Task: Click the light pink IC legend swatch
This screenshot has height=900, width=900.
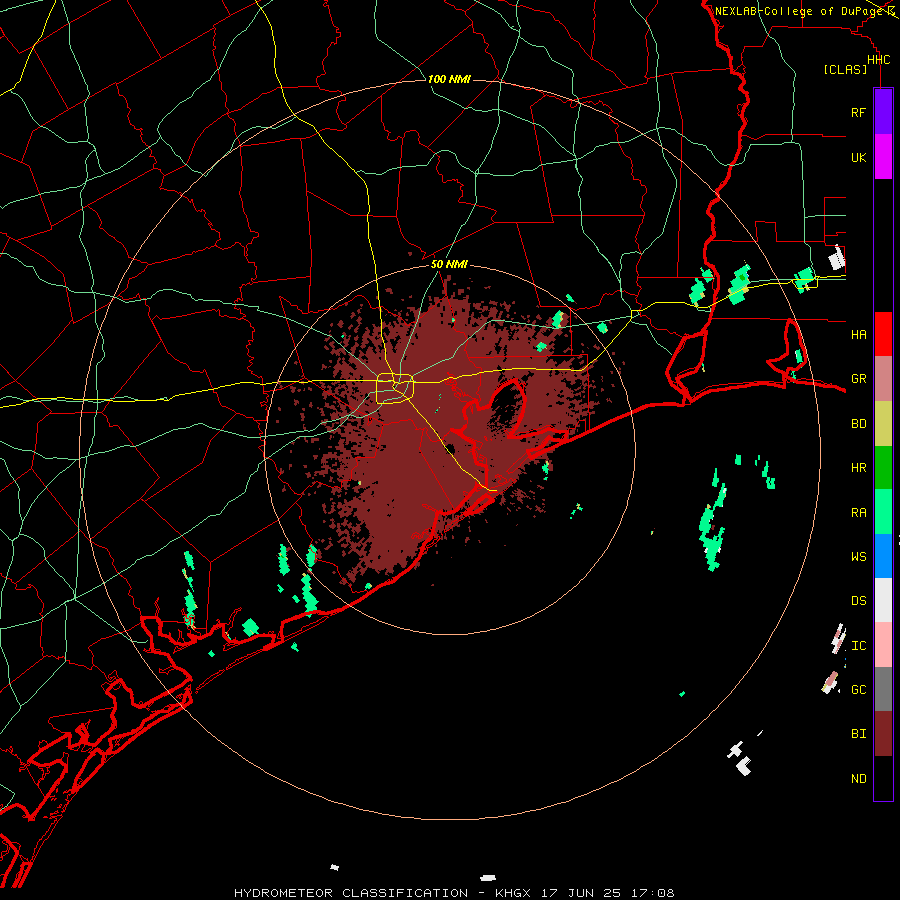Action: 883,645
